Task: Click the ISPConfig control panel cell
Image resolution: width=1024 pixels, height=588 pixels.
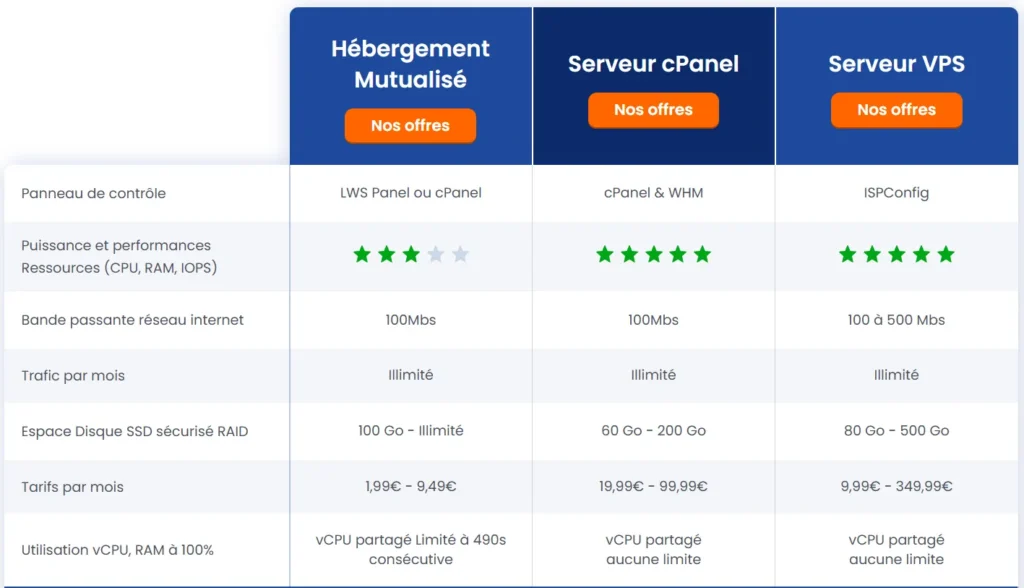Action: (x=897, y=193)
